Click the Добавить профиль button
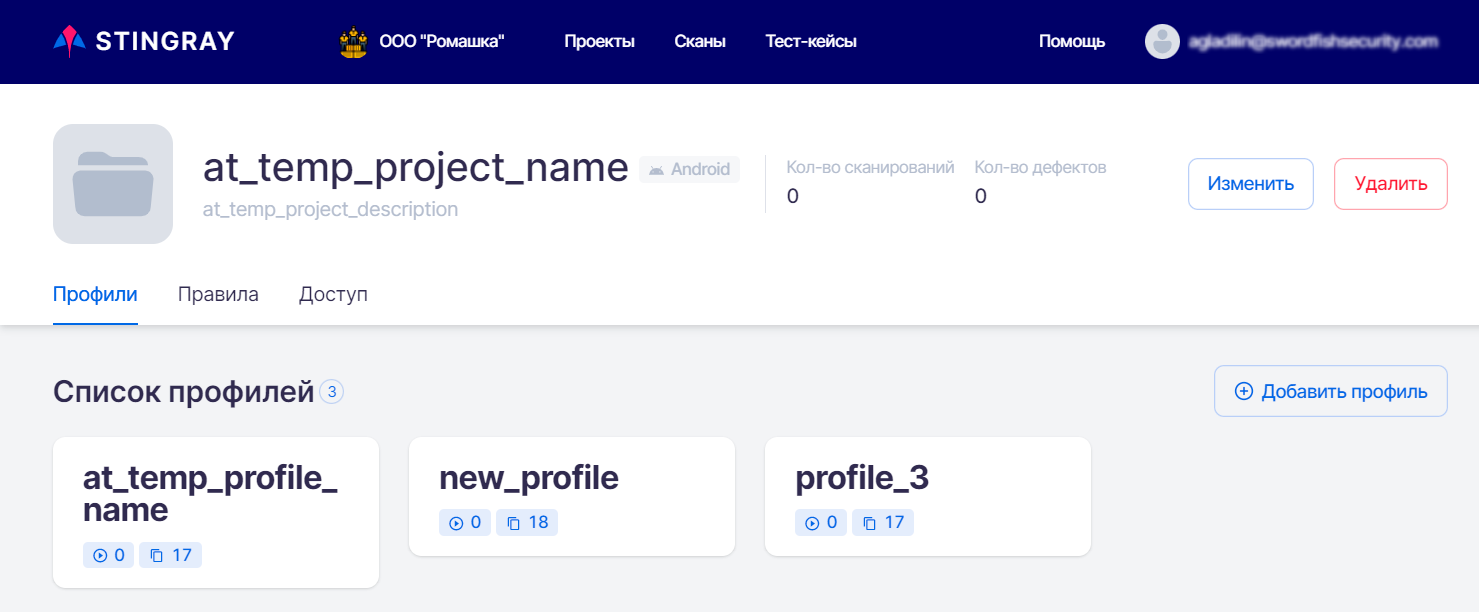The image size is (1479, 612). pos(1330,391)
